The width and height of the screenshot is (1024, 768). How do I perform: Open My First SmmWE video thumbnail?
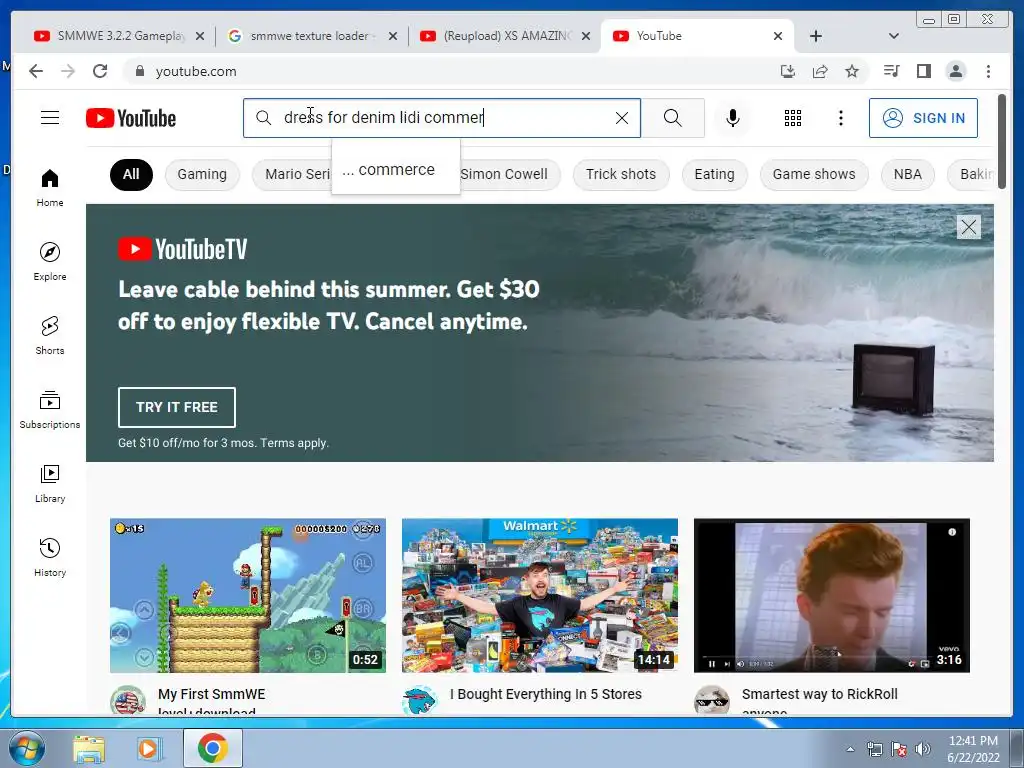coord(248,596)
